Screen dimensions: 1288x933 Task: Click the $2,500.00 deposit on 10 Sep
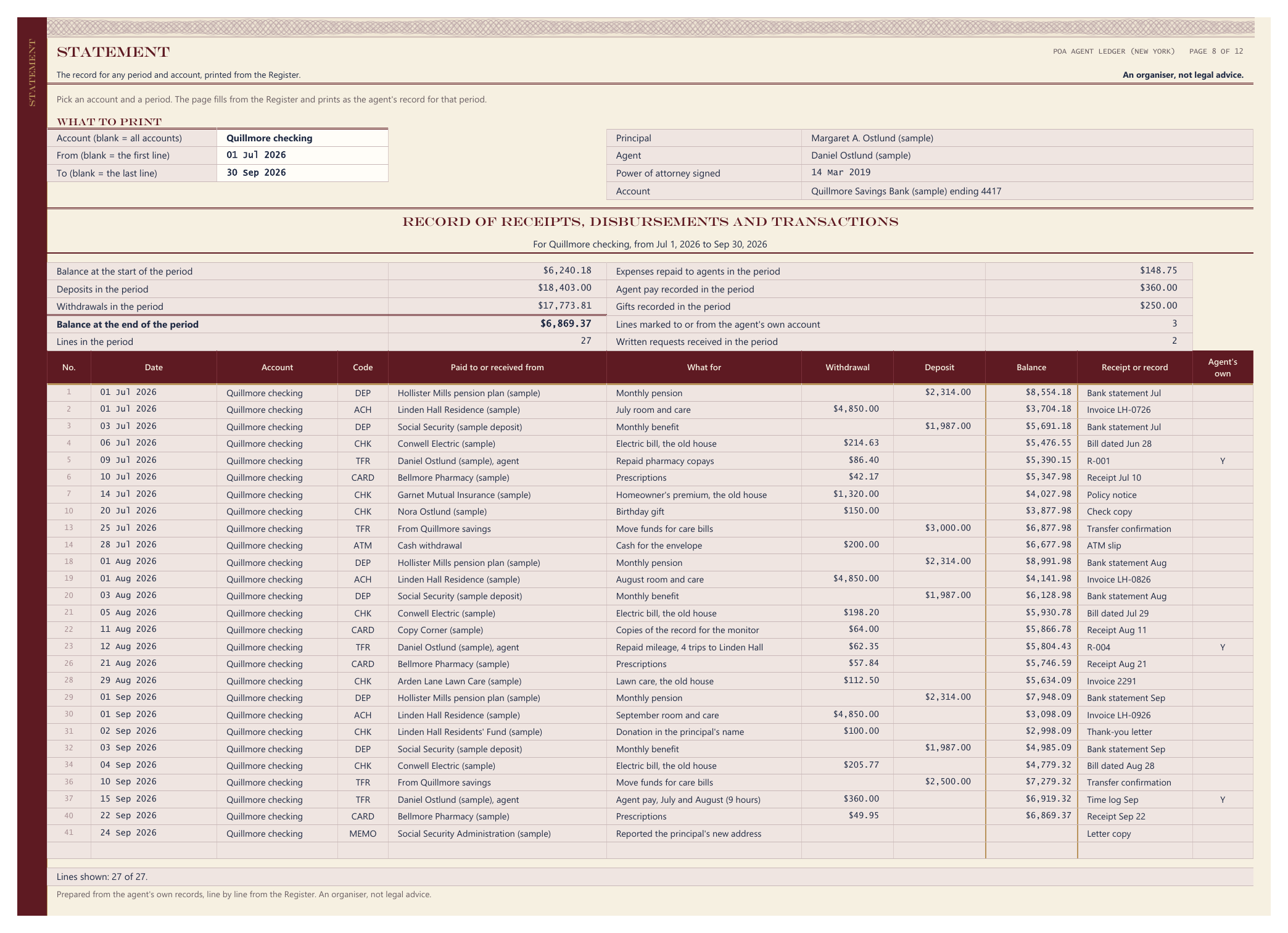tap(939, 782)
